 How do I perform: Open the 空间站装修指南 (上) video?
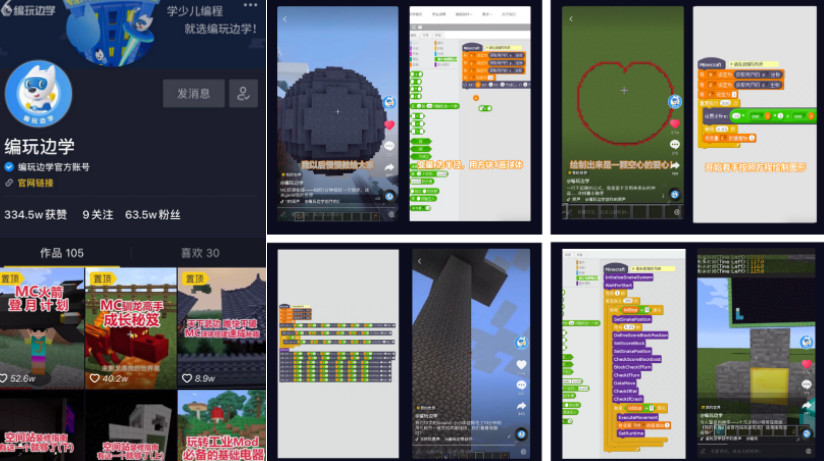point(131,426)
